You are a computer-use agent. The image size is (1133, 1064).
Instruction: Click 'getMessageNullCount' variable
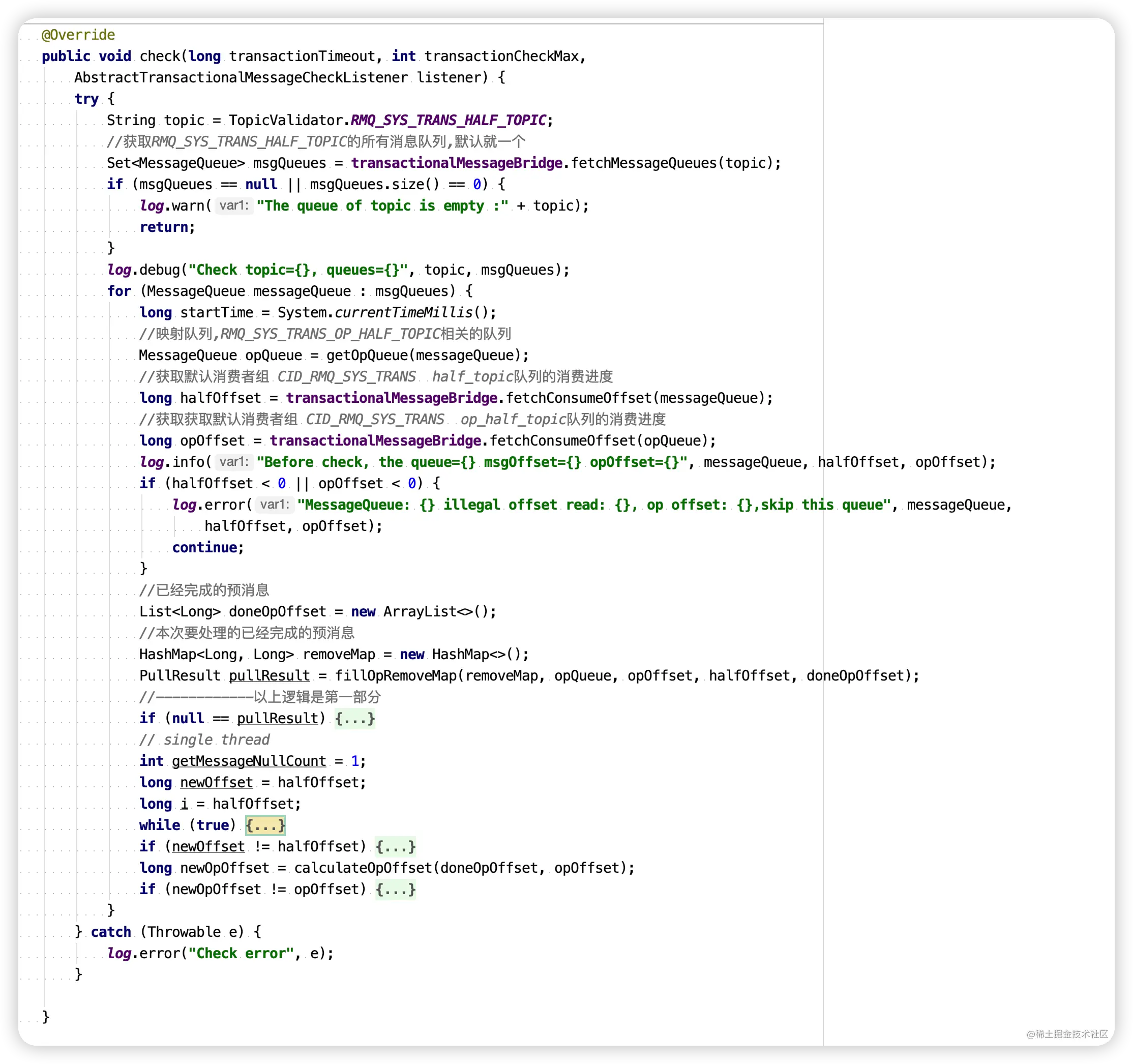249,761
